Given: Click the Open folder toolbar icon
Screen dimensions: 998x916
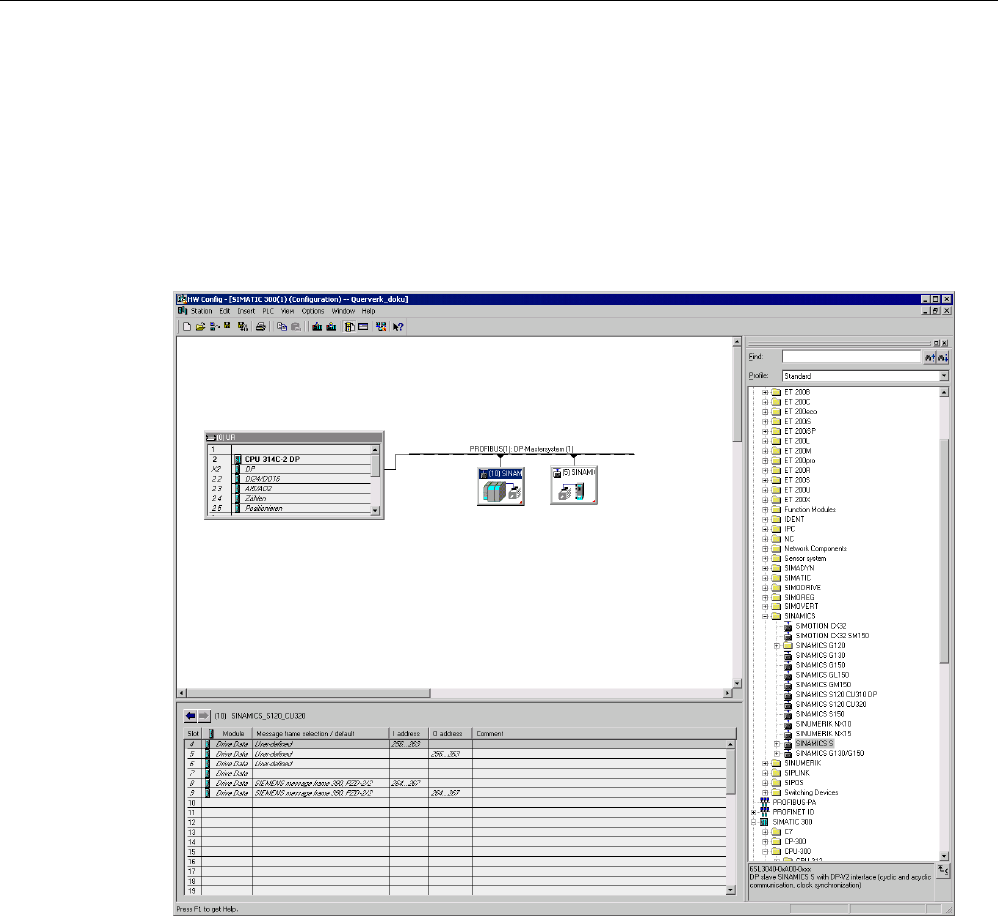Looking at the screenshot, I should click(200, 327).
